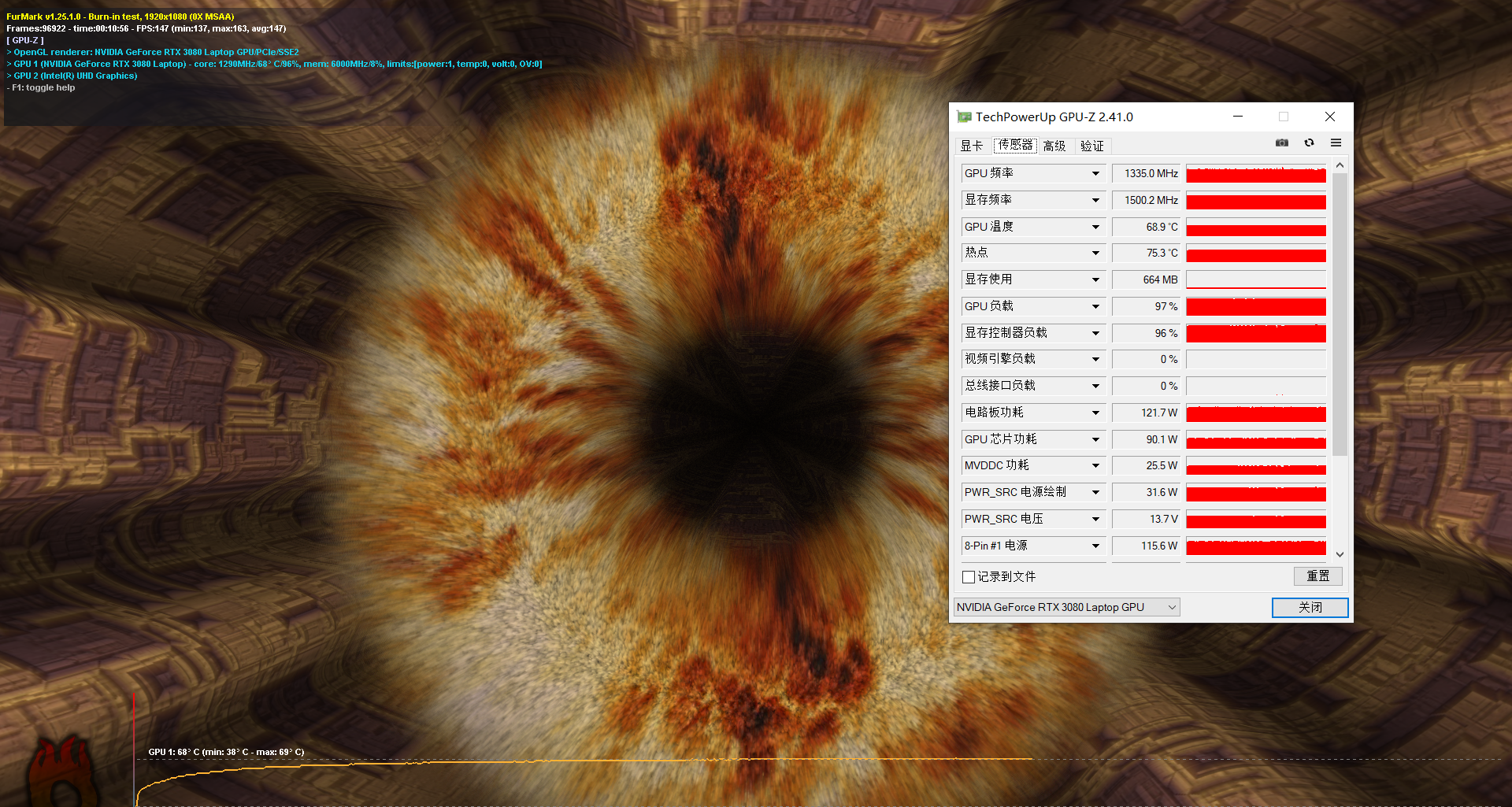This screenshot has width=1512, height=807.
Task: Open the GPU 负载 sensor dropdown
Action: pos(1095,306)
